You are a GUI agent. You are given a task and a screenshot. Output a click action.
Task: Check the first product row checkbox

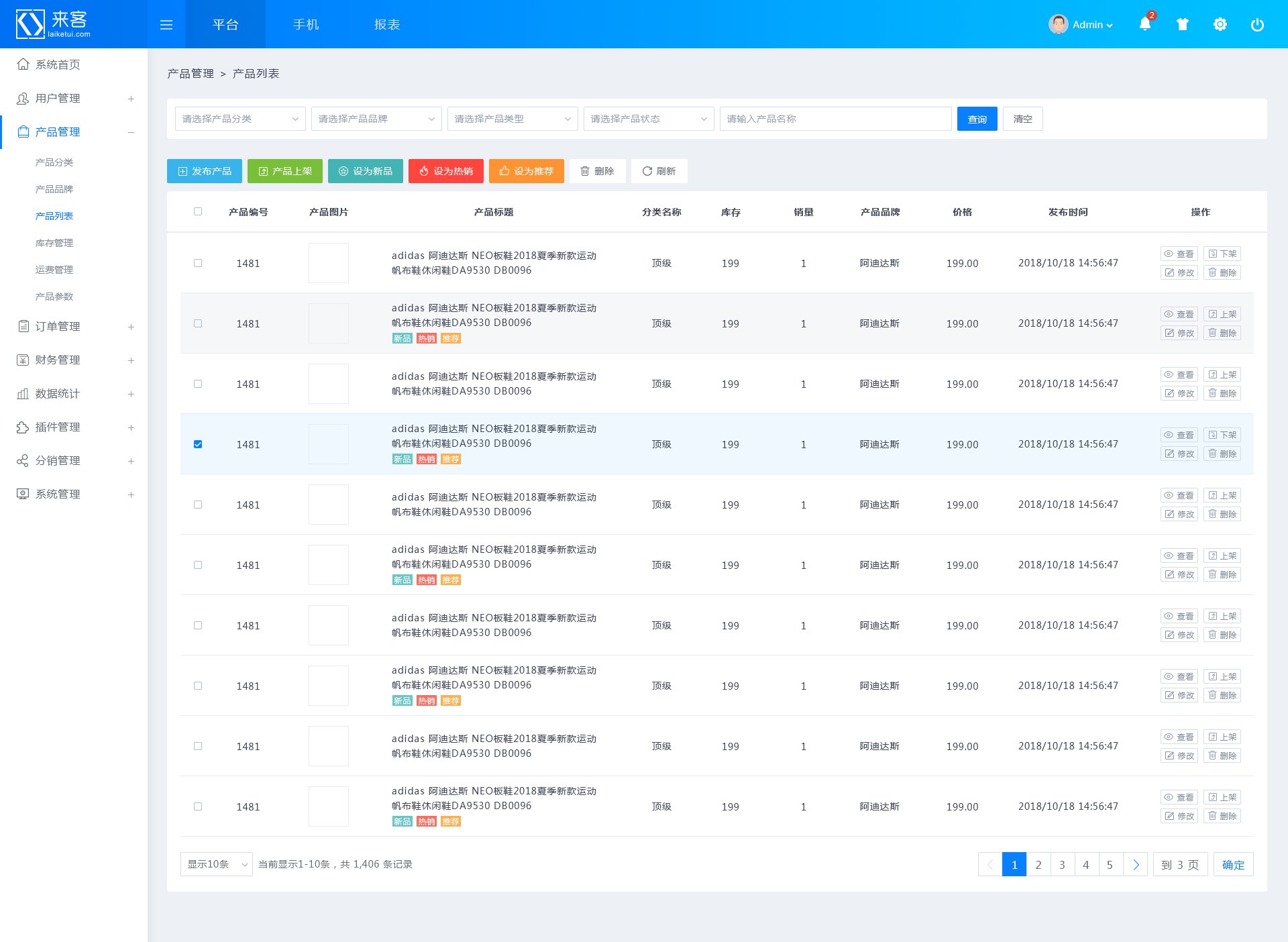pos(198,263)
